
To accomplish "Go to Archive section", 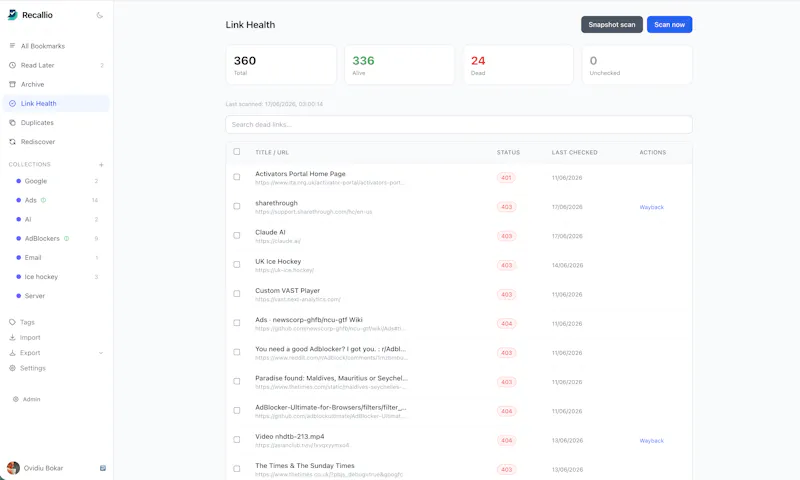I will (56, 84).
